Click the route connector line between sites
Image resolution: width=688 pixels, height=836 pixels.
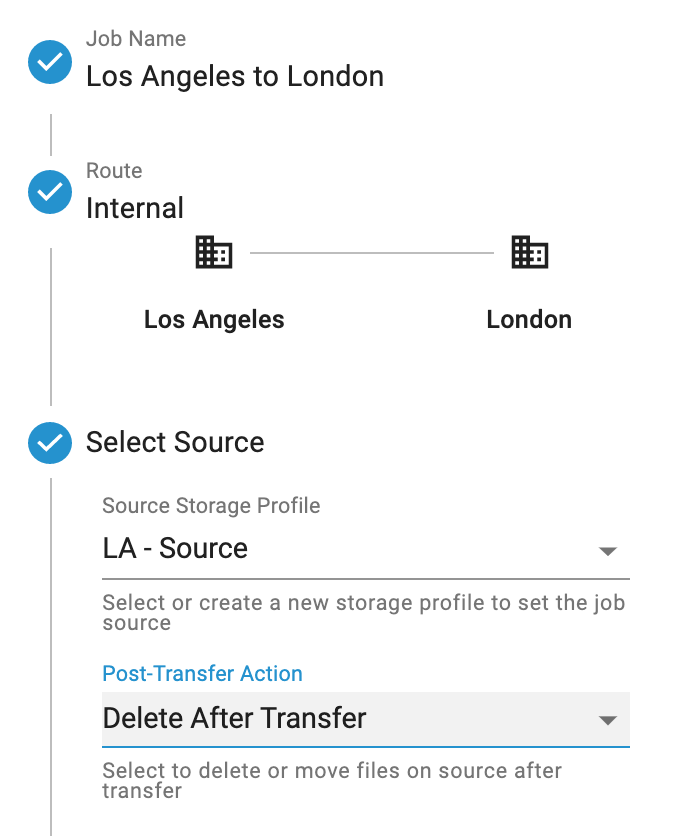click(x=372, y=253)
